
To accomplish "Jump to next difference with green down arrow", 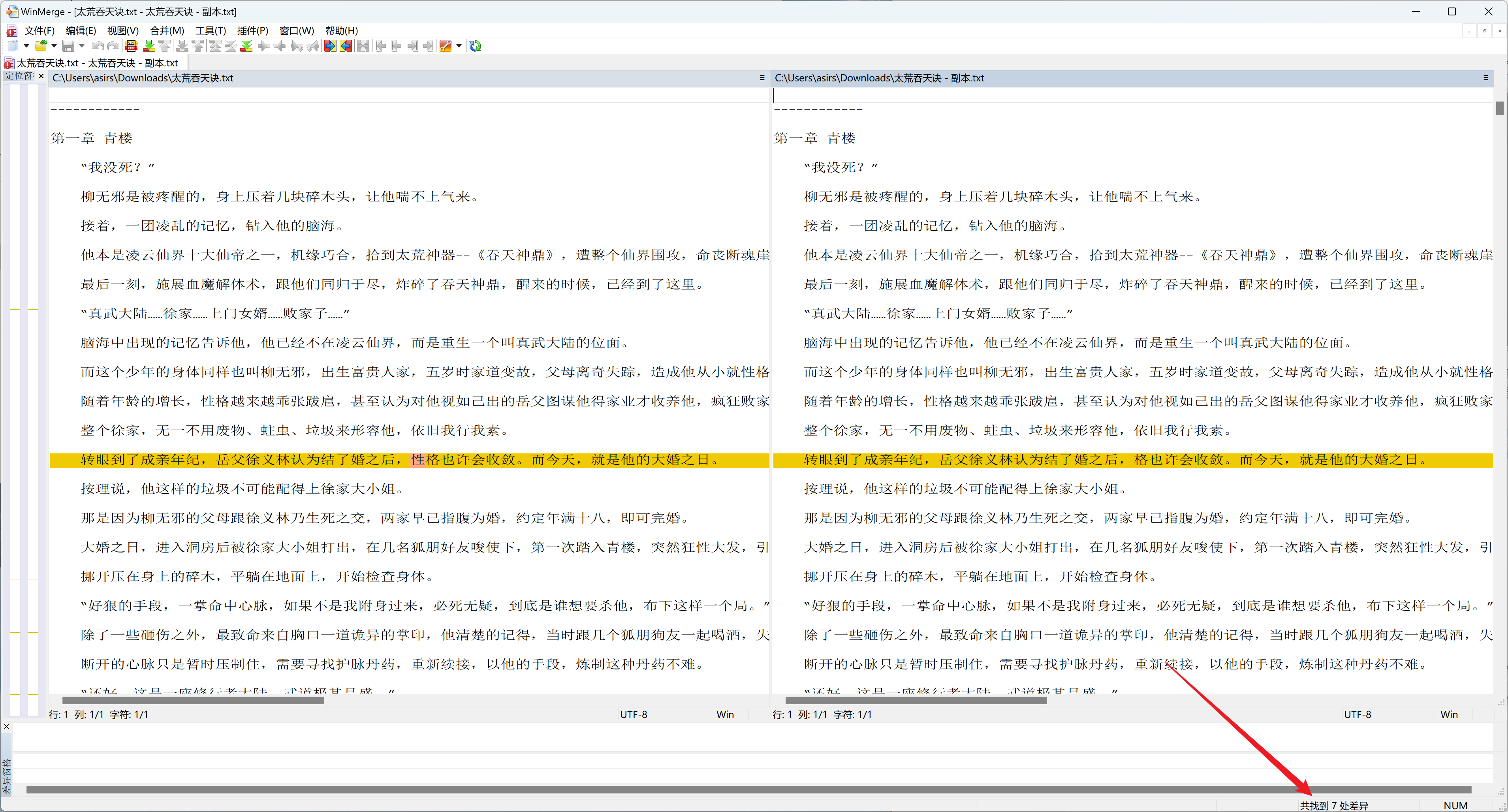I will [149, 46].
